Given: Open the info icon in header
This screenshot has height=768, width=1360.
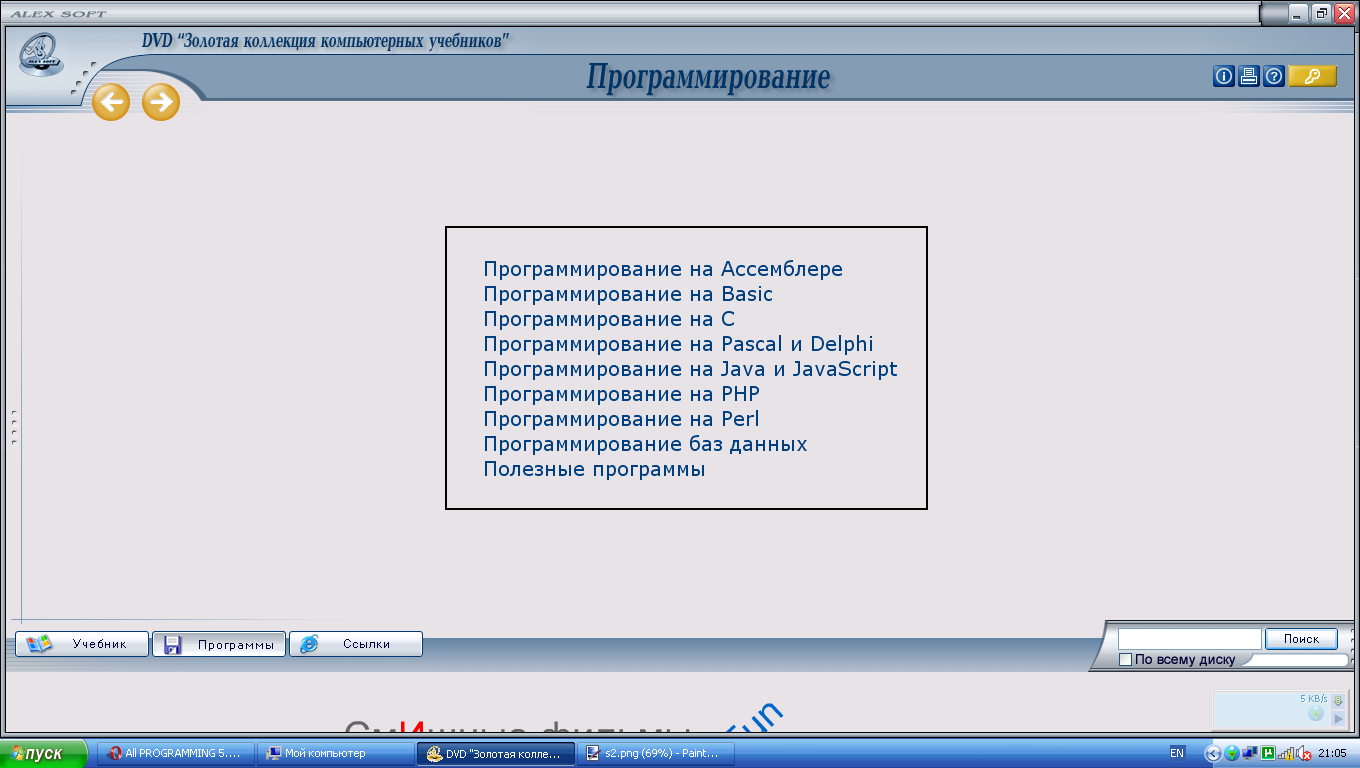Looking at the screenshot, I should [x=1223, y=77].
